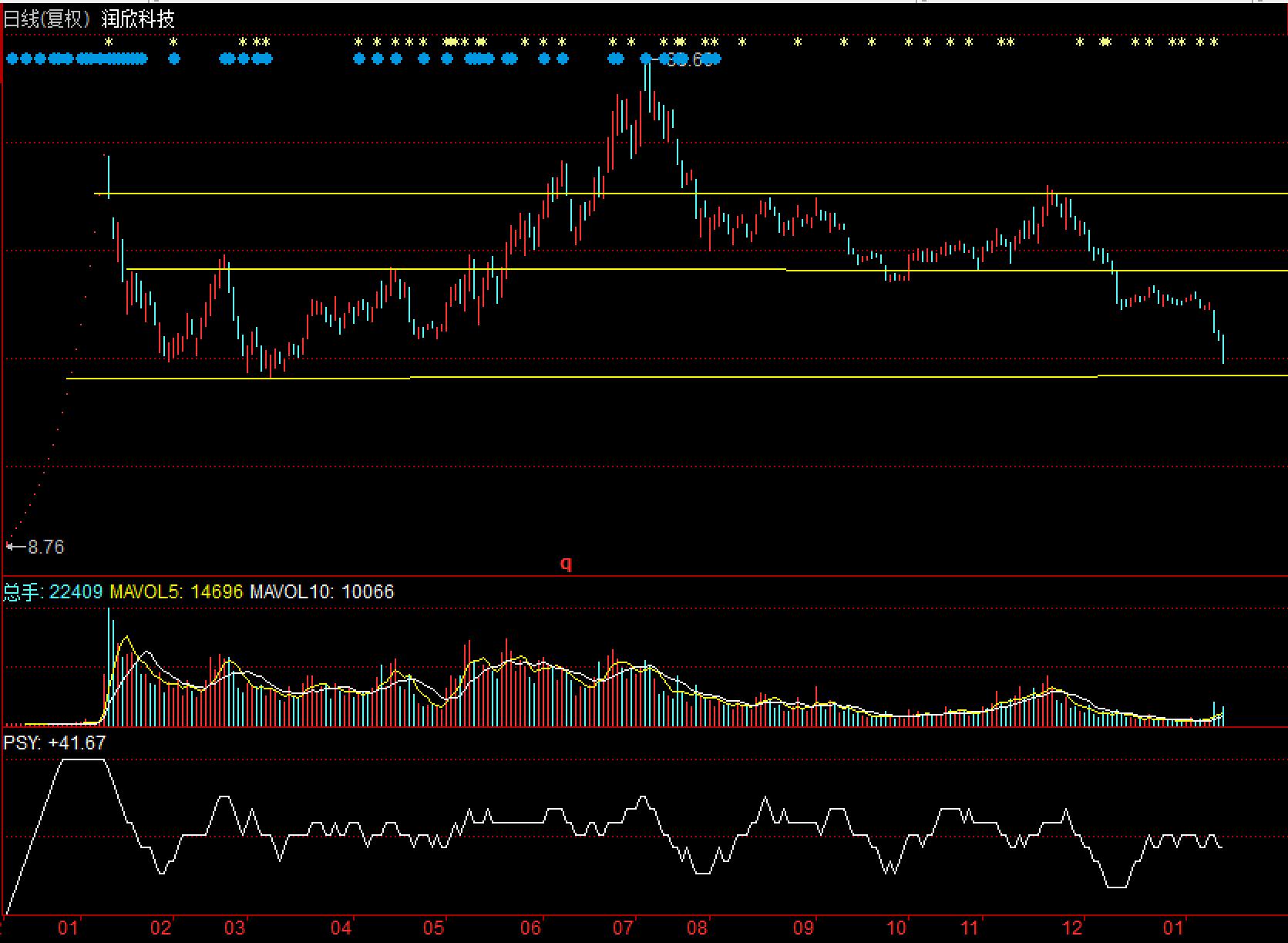The image size is (1288, 943).
Task: Click the red q marker below the chart
Action: (x=566, y=564)
